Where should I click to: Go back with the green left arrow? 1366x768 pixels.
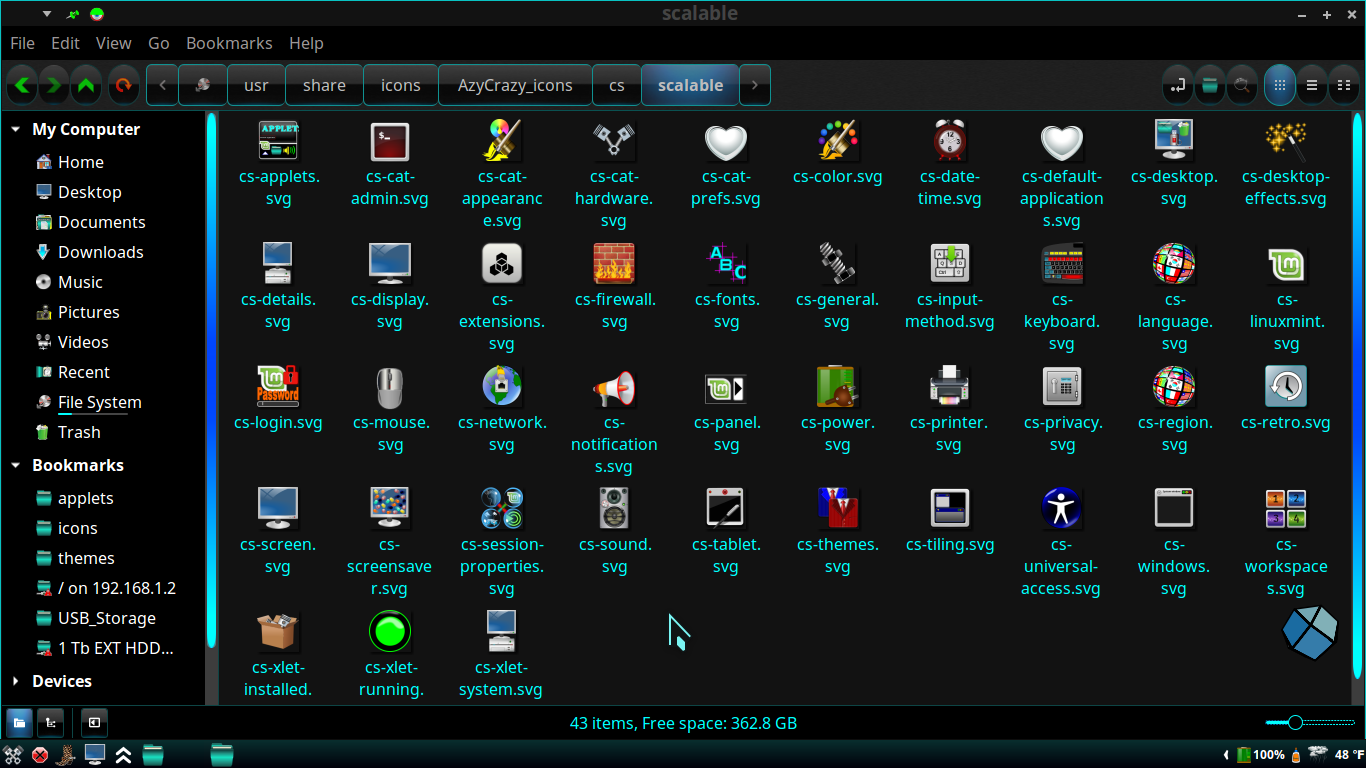coord(23,85)
